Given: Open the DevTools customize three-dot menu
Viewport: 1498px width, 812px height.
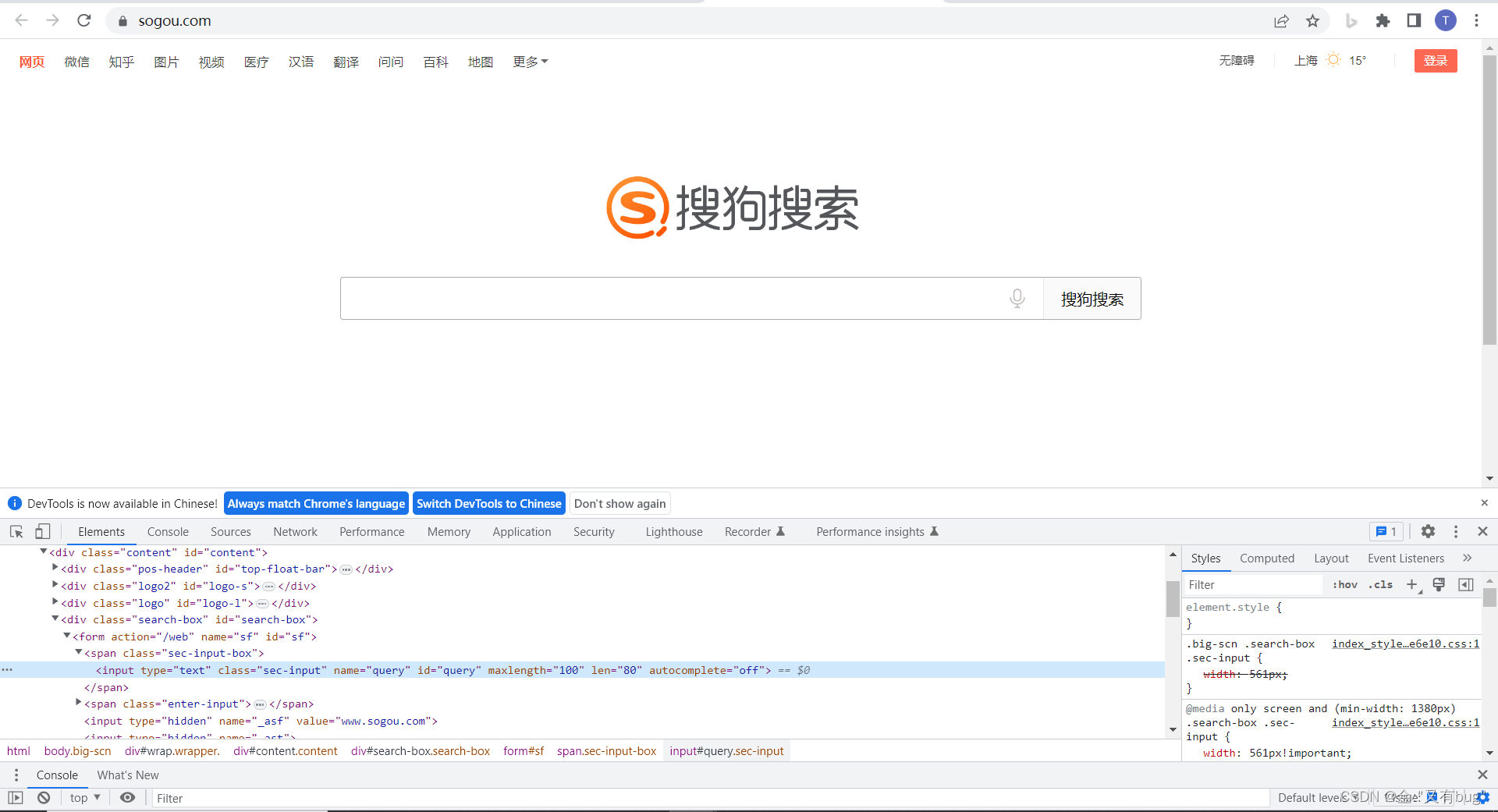Looking at the screenshot, I should pyautogui.click(x=1456, y=531).
